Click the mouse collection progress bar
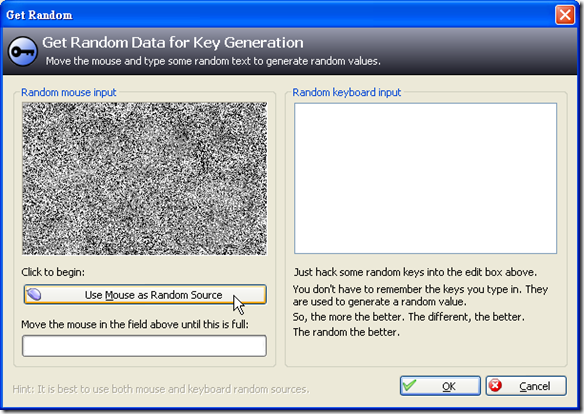Viewport: 584px width, 414px height. [145, 346]
